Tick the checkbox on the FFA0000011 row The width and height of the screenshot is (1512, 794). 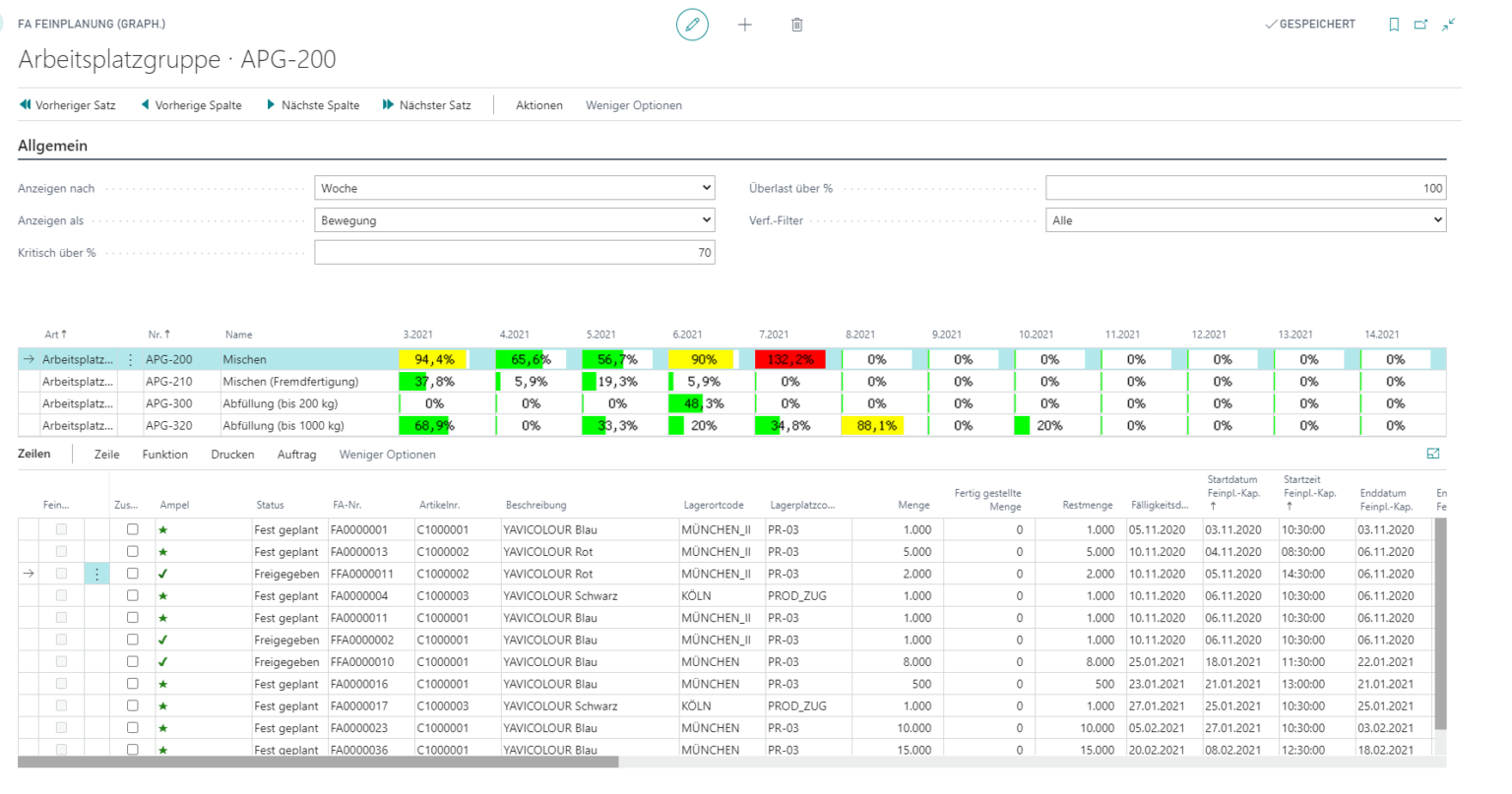coord(133,573)
